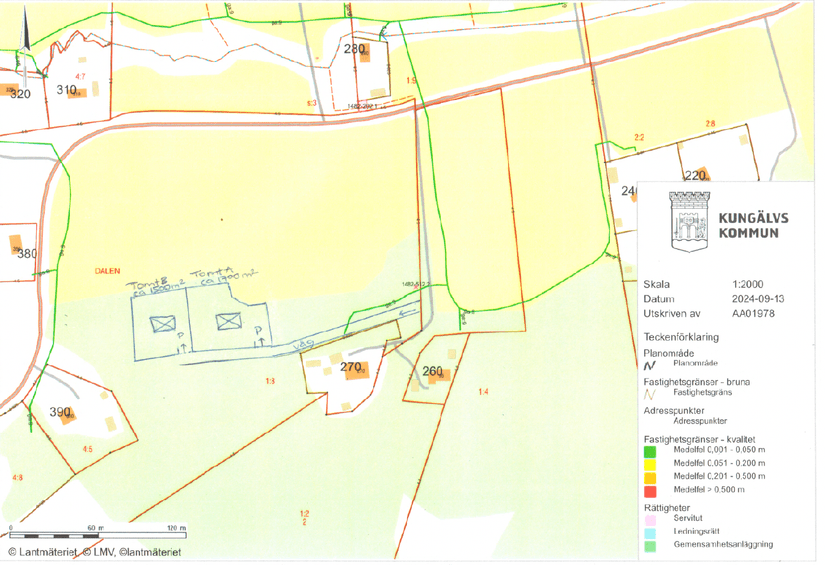Click the red Medelfel > 0,500 m swatch

[x=650, y=490]
